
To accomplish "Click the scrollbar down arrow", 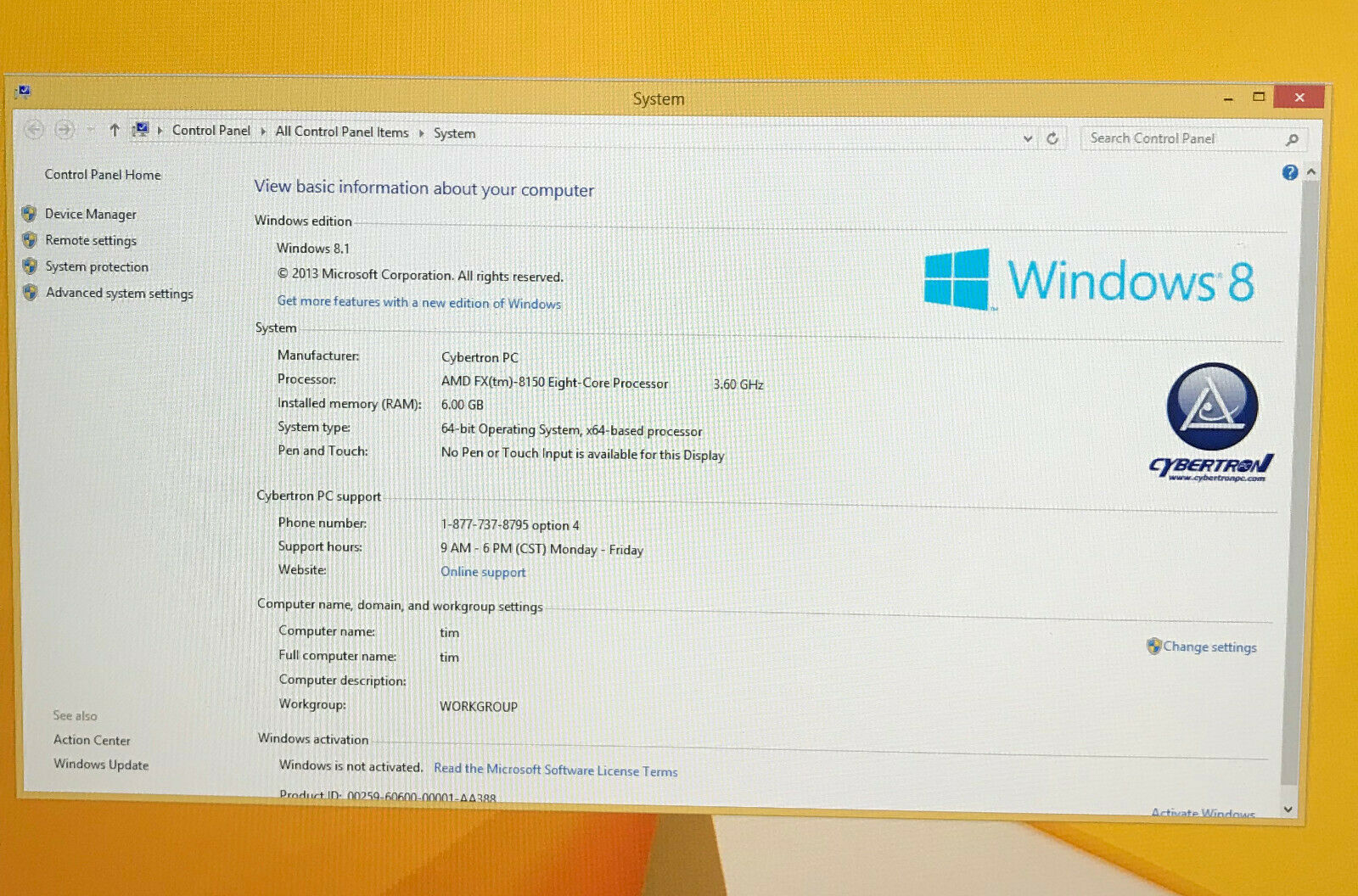I will pos(1288,810).
